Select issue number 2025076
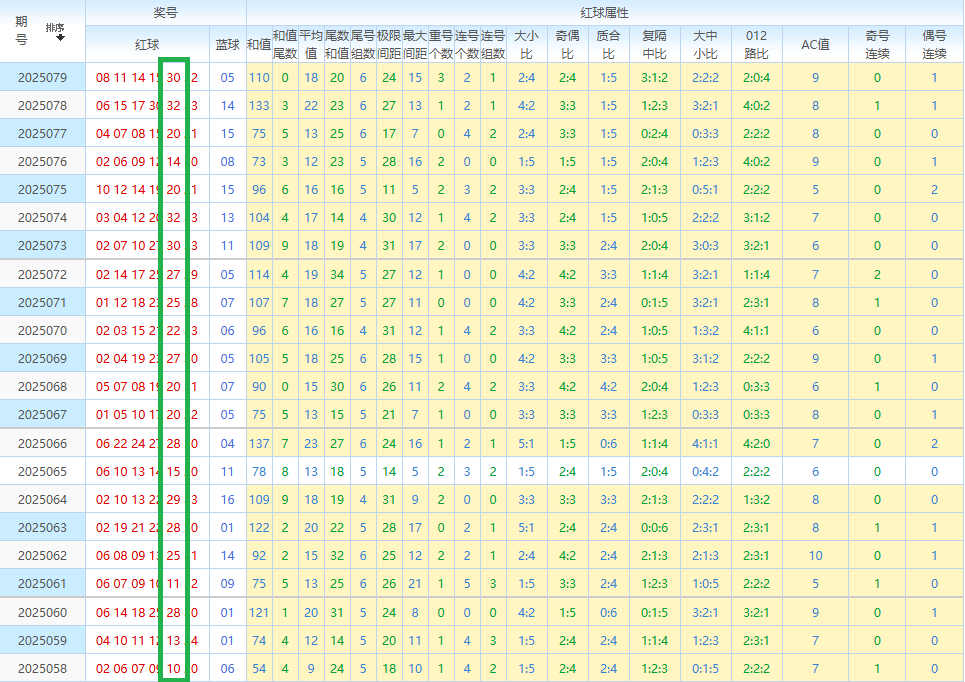Viewport: 965px width, 682px height. 42,161
